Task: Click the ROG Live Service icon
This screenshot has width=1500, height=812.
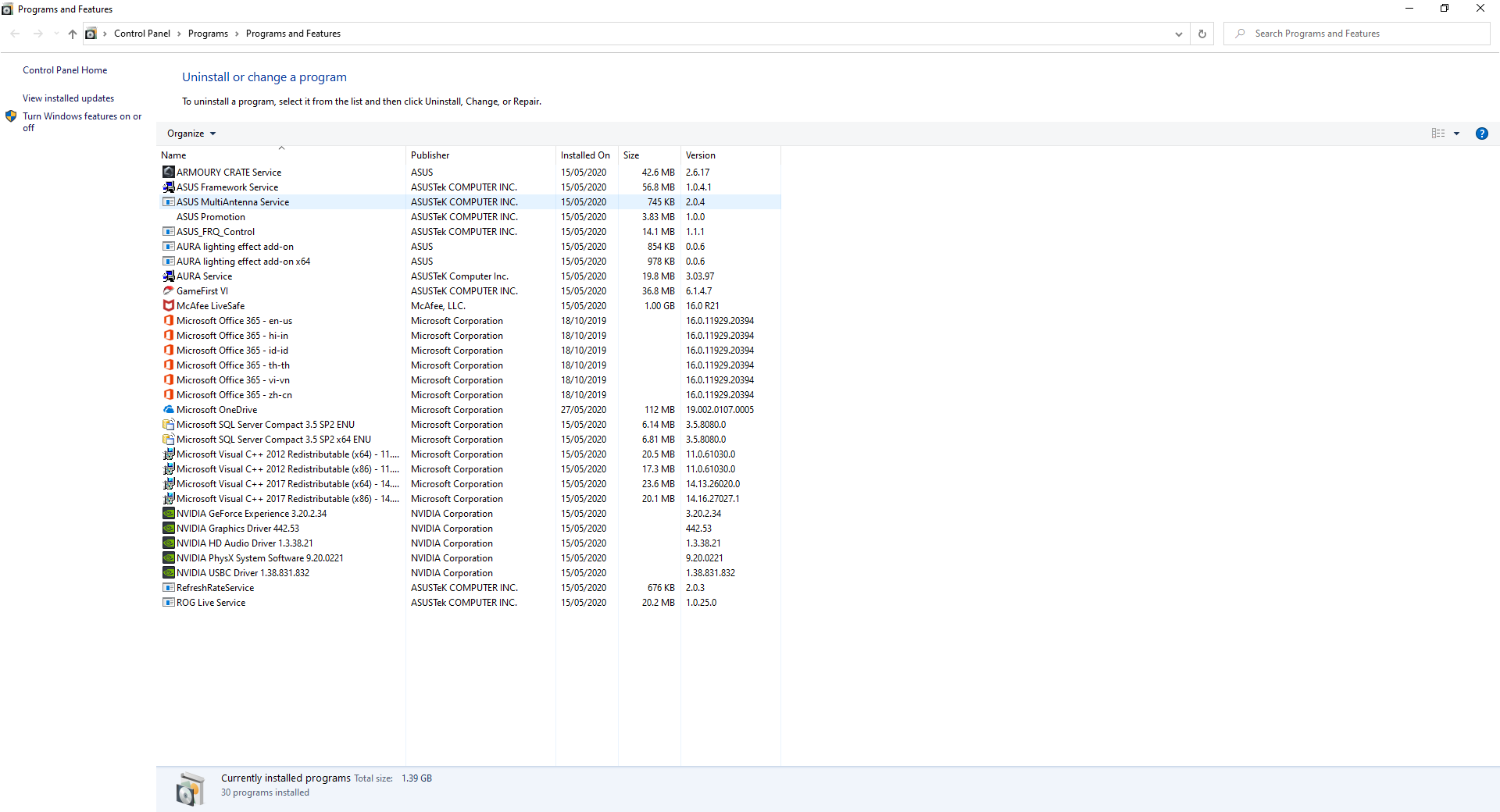Action: click(168, 602)
